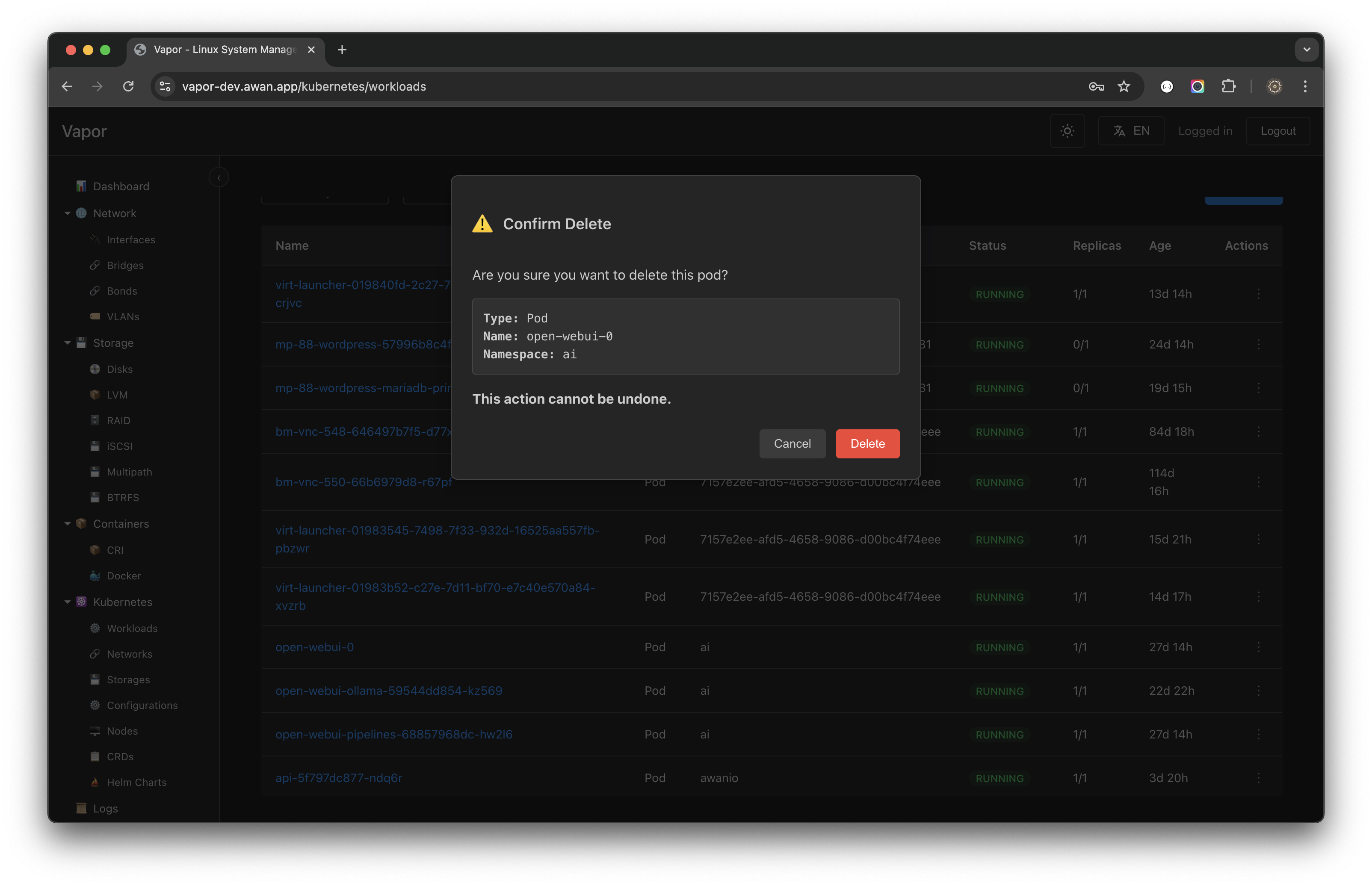Open the Docker containers page

coord(123,576)
